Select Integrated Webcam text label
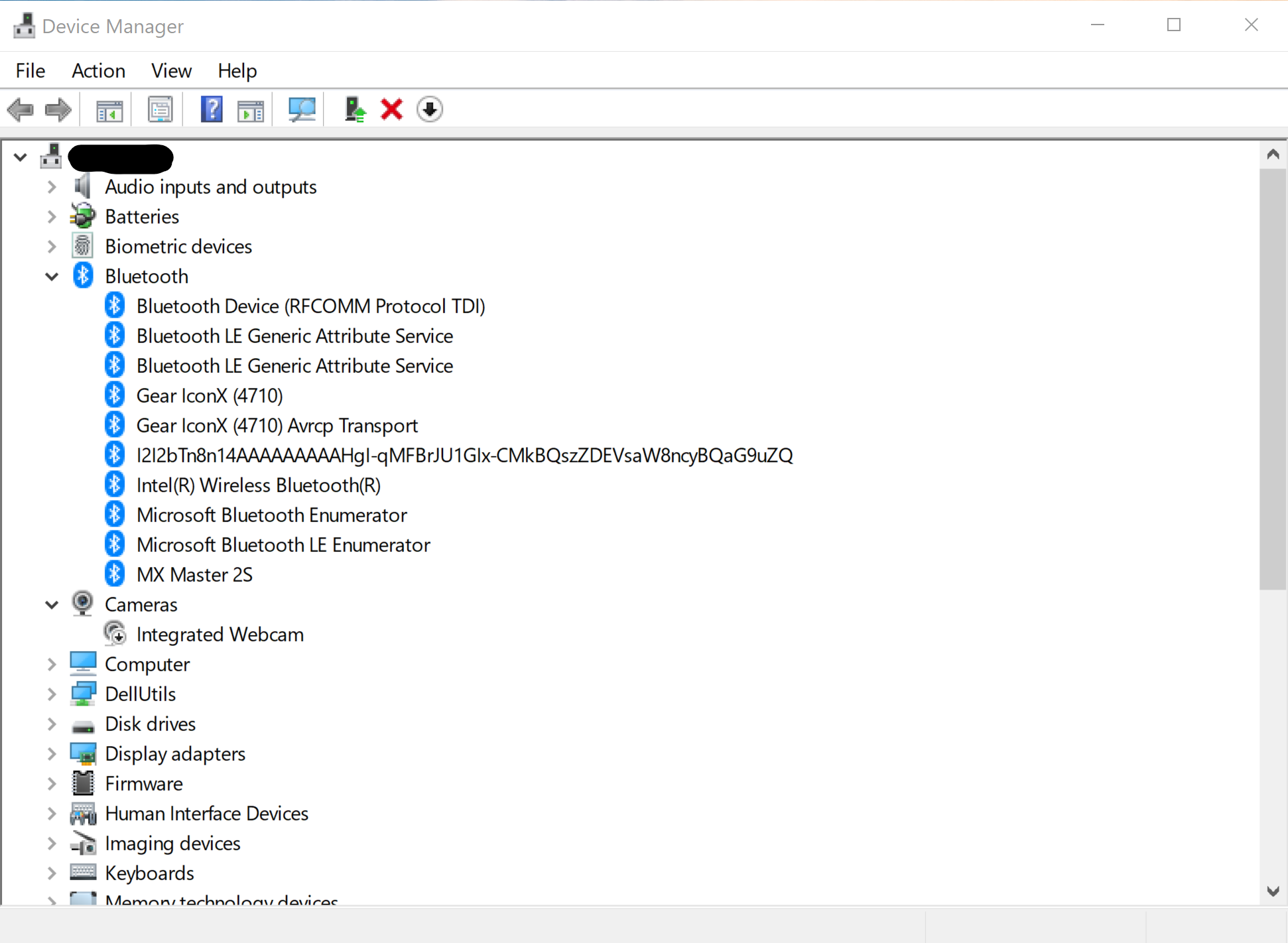The height and width of the screenshot is (943, 1288). [x=220, y=634]
